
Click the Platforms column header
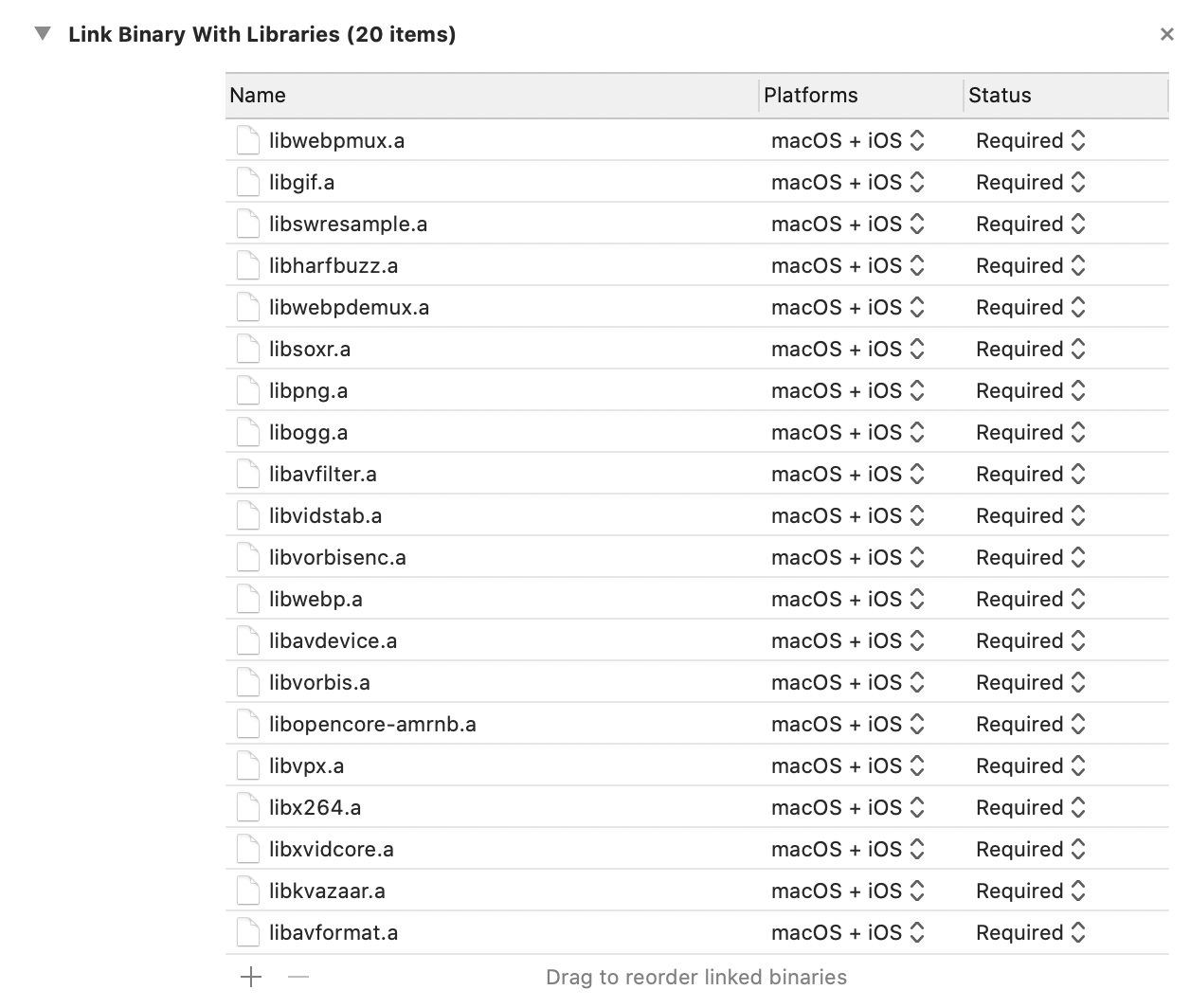[811, 95]
